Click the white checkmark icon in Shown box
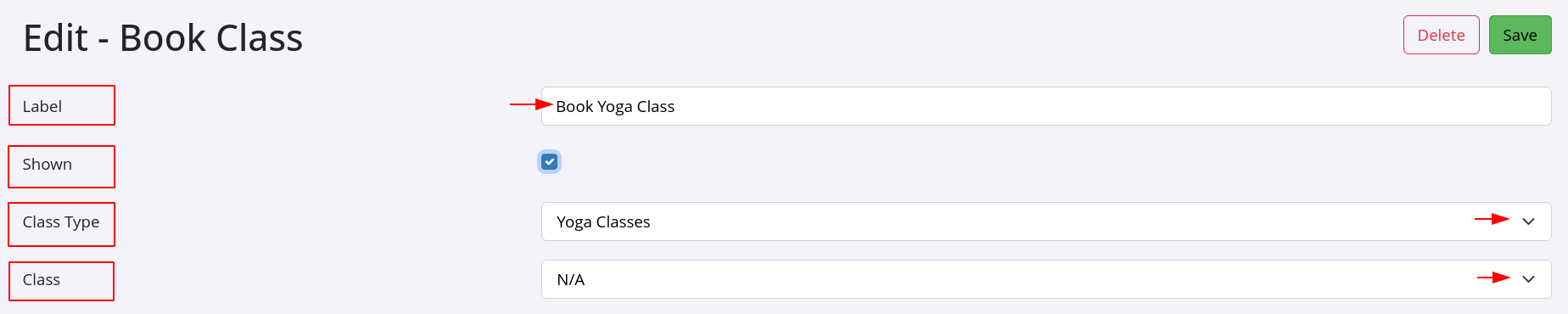This screenshot has height=314, width=1568. 550,161
